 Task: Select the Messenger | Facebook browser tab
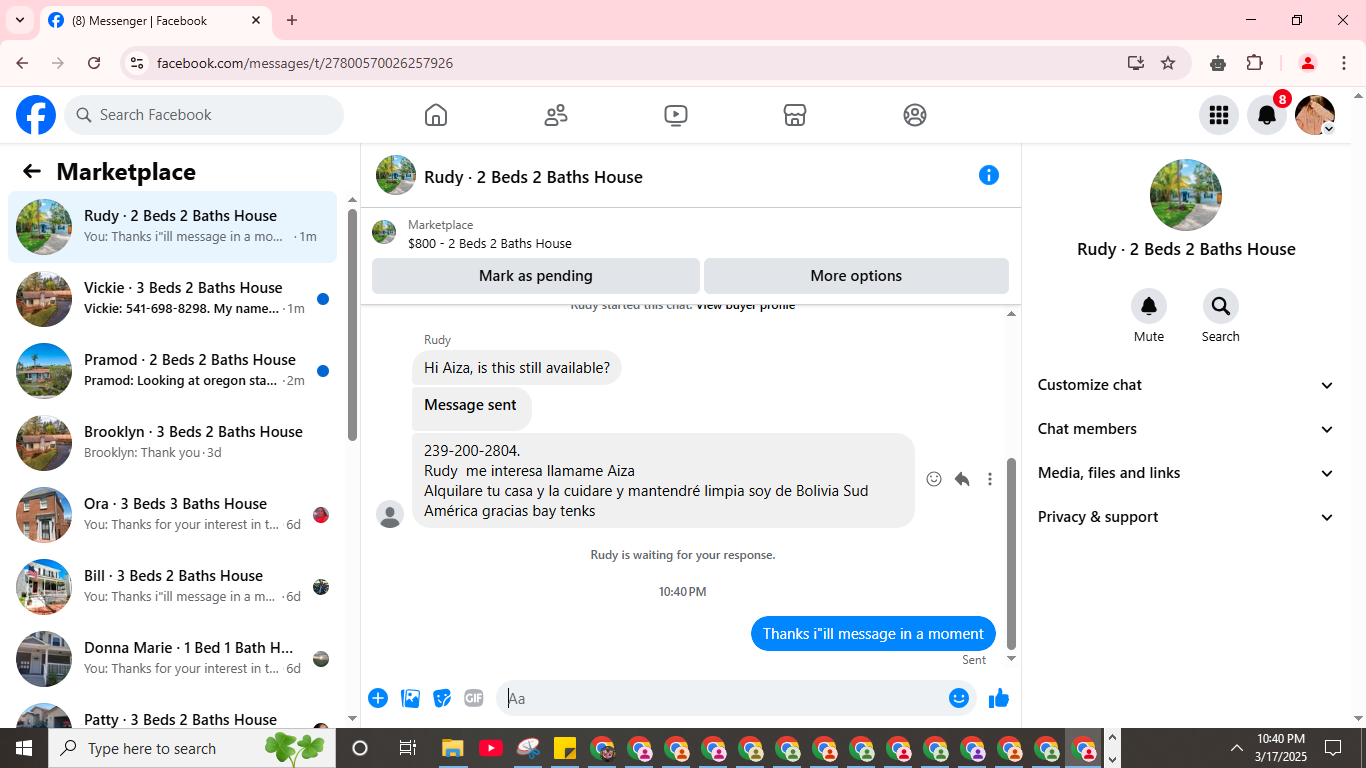155,21
